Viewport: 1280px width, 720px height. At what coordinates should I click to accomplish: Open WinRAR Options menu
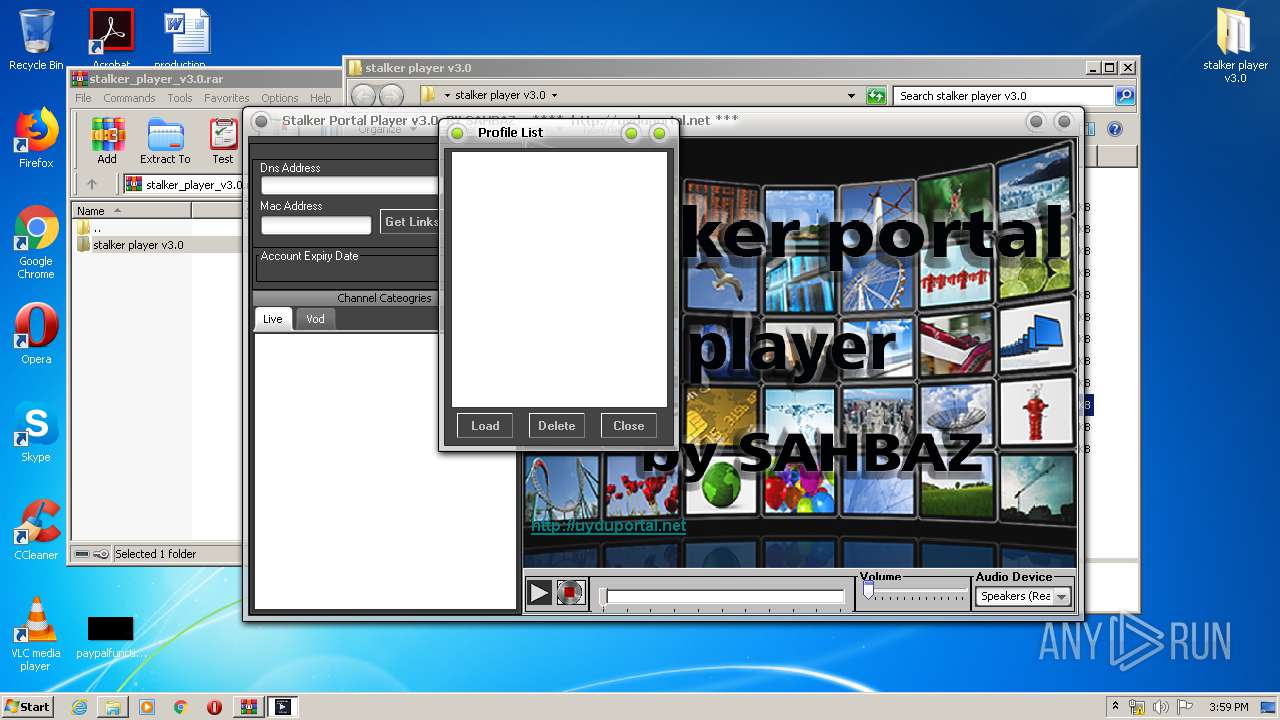pyautogui.click(x=280, y=98)
